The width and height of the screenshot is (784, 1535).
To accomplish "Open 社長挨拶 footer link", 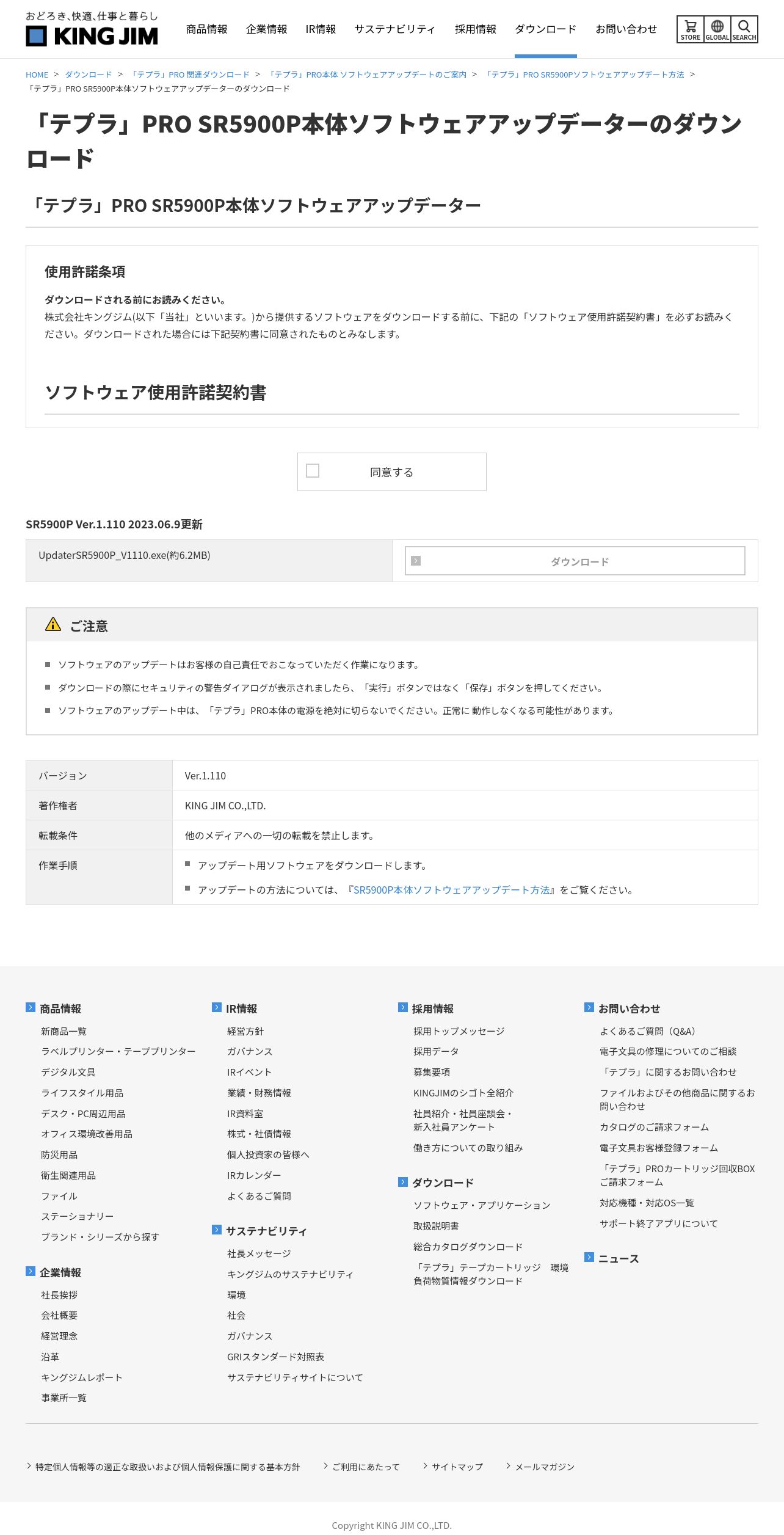I will coord(59,1295).
